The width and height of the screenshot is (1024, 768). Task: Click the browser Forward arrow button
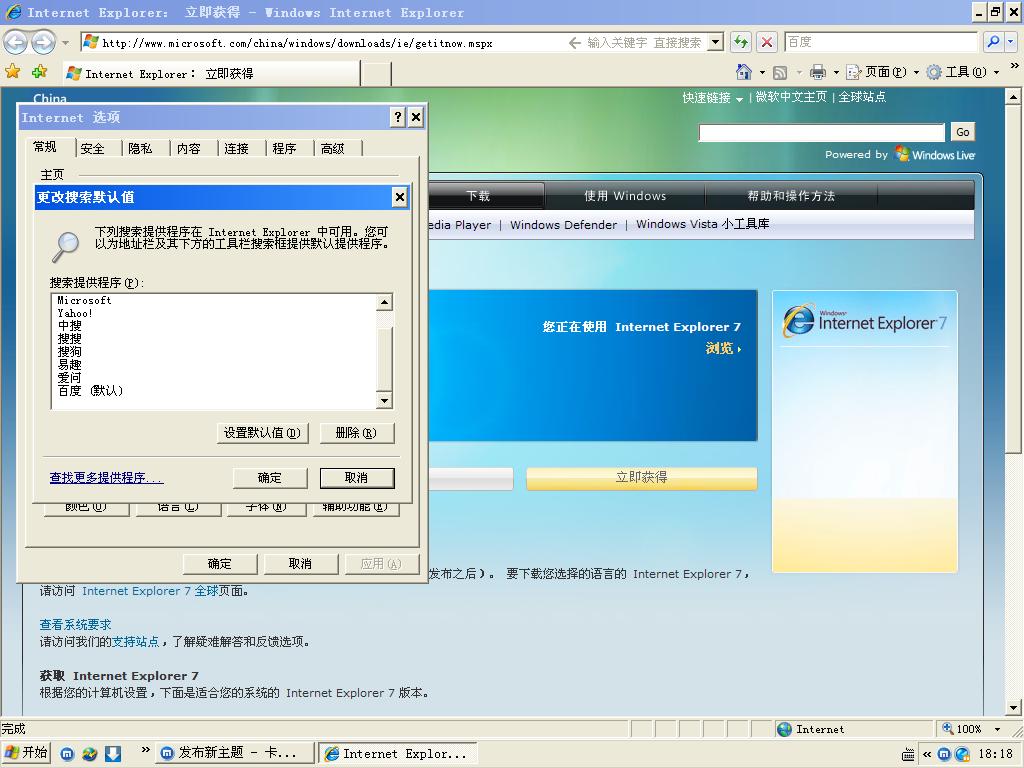pyautogui.click(x=43, y=43)
